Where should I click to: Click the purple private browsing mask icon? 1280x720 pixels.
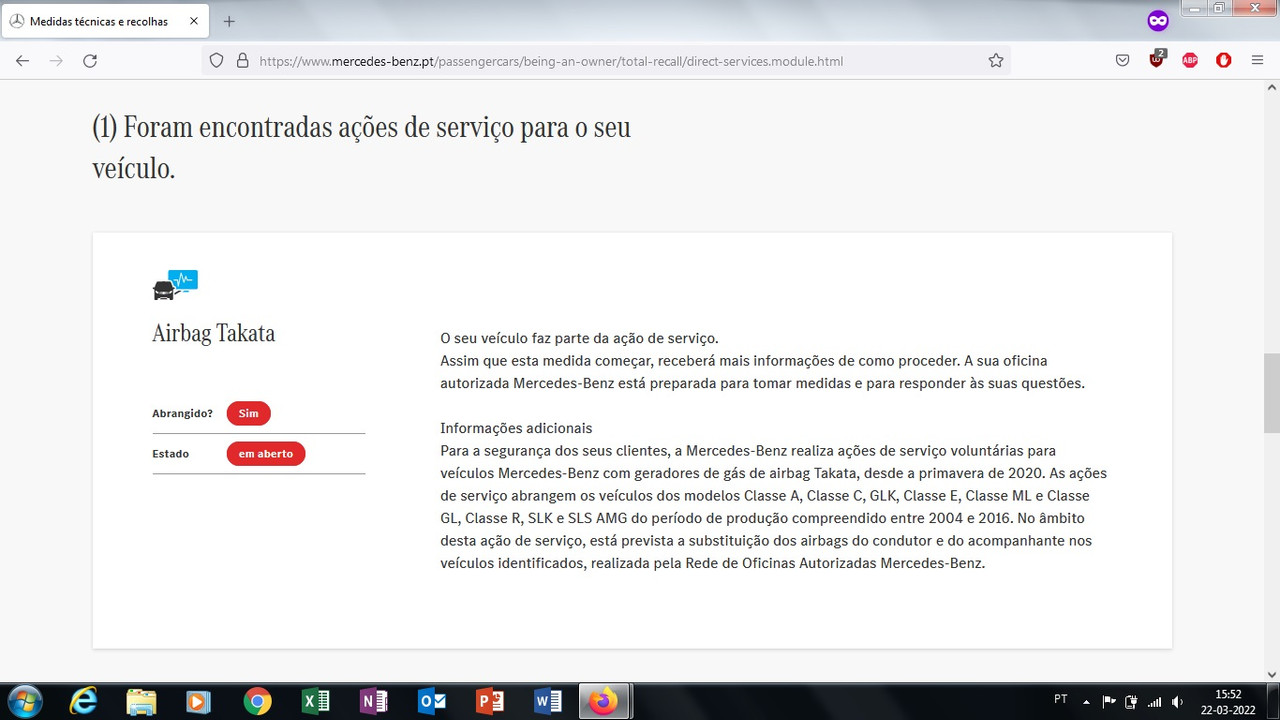pos(1158,21)
